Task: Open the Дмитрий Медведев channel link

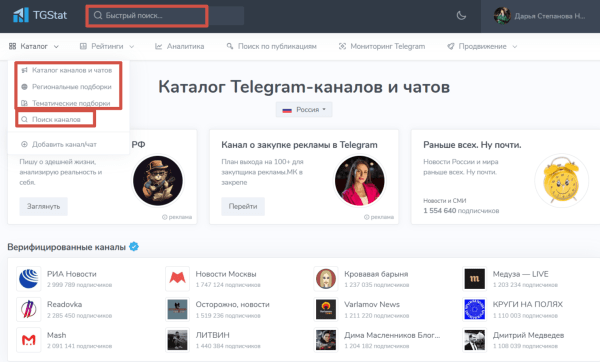Action: click(528, 335)
